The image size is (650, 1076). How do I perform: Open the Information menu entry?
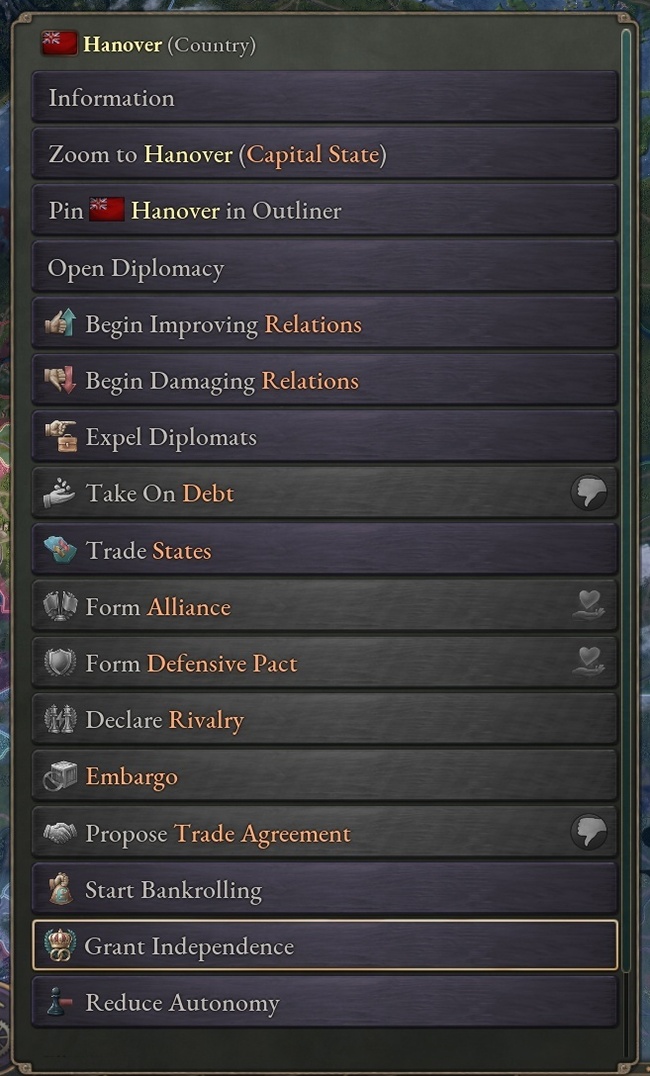coord(324,98)
